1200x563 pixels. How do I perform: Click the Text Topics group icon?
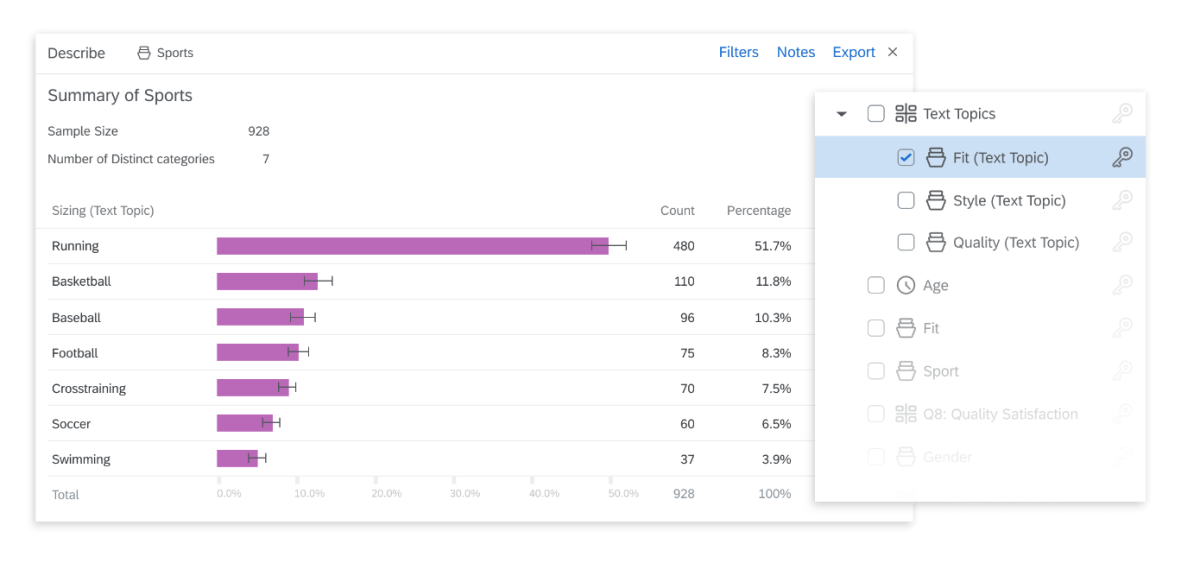[x=906, y=114]
